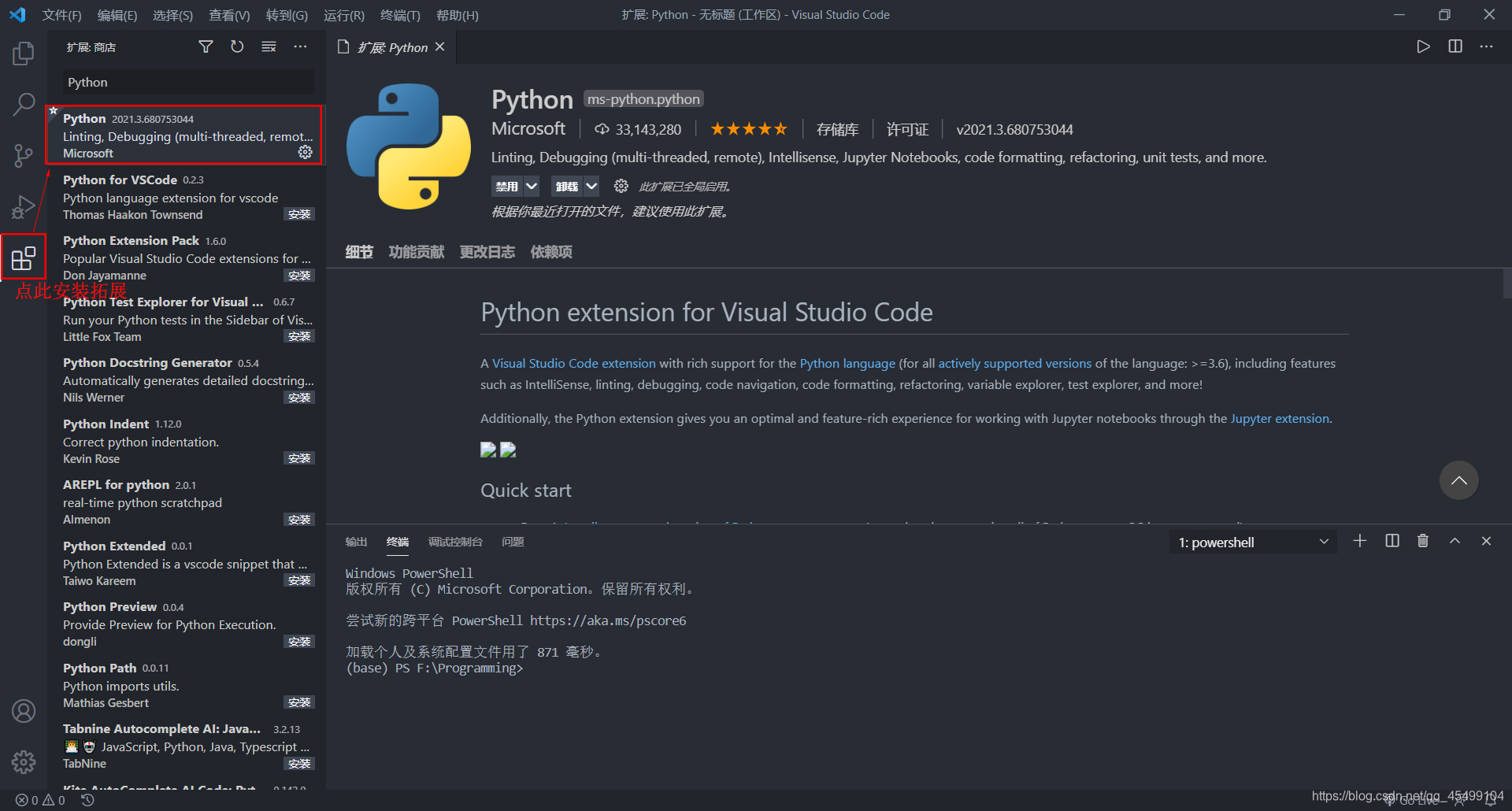Screen dimensions: 1512x811
Task: Install Python Extension Pack
Action: (299, 276)
